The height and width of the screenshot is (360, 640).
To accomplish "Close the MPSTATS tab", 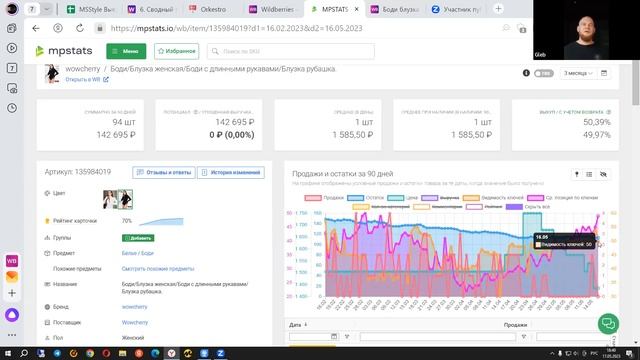I will point(356,9).
